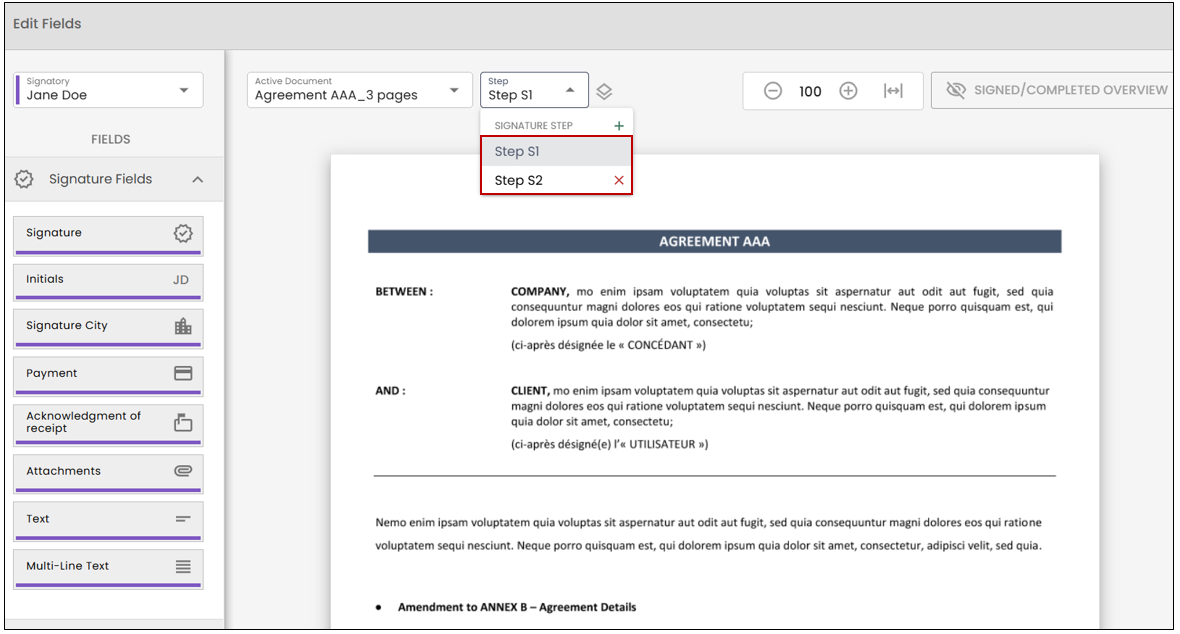Click the fit-to-width icon

(x=893, y=91)
